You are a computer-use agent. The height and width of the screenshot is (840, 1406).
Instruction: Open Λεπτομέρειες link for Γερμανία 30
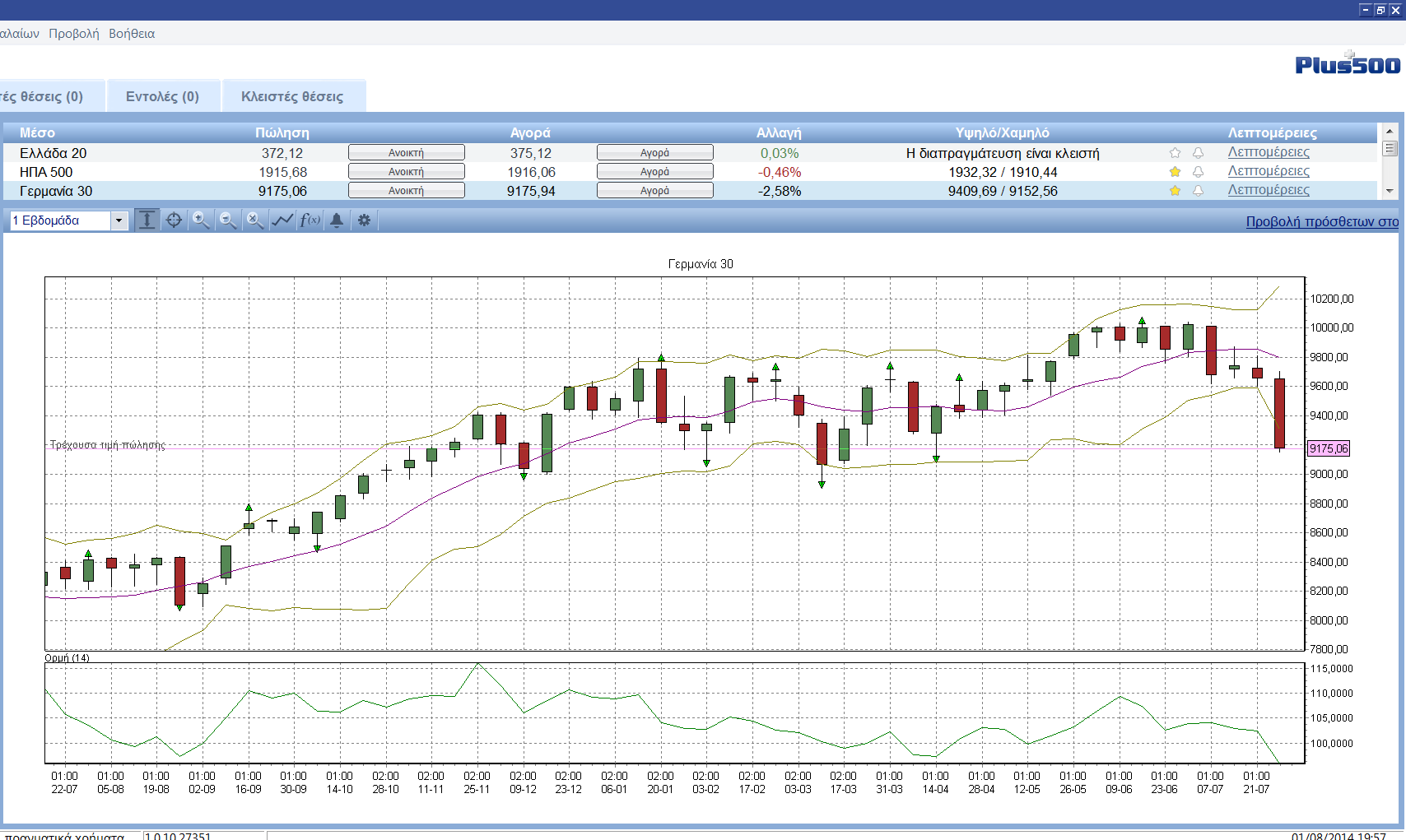[x=1269, y=190]
